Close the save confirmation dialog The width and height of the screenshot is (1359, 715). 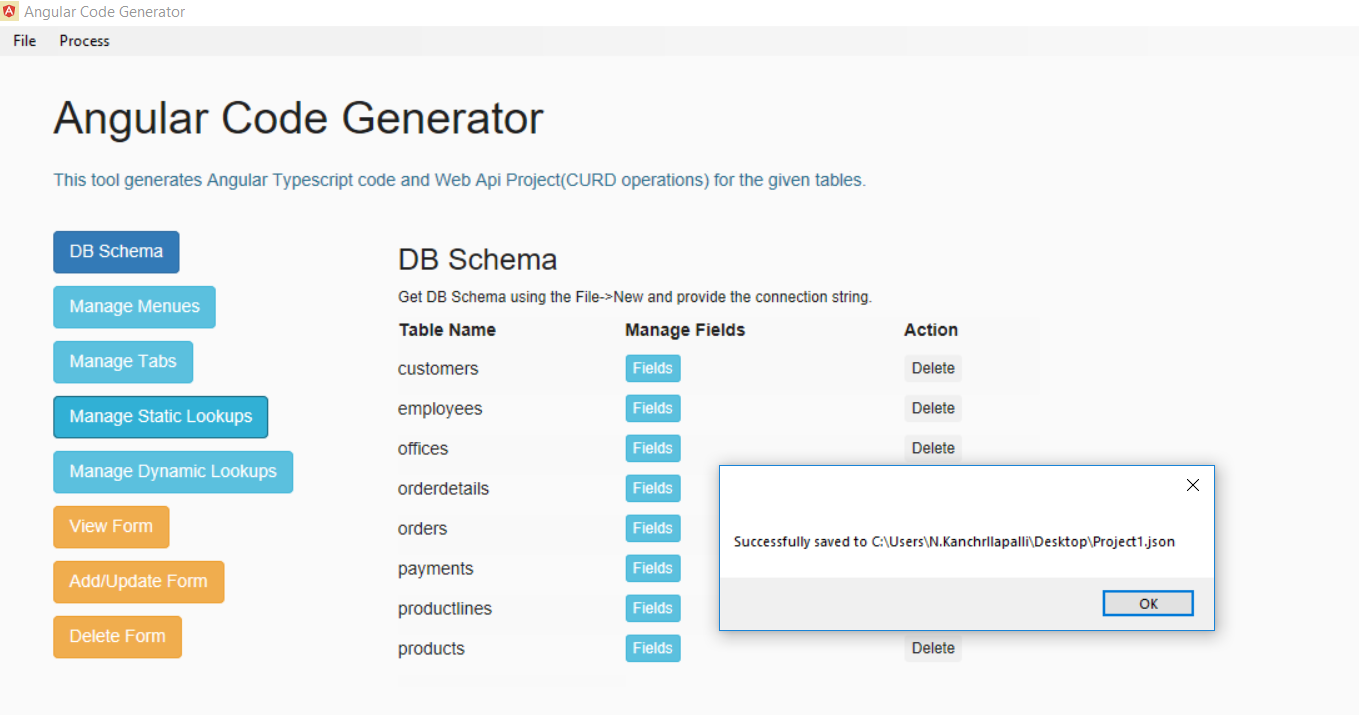point(1192,486)
